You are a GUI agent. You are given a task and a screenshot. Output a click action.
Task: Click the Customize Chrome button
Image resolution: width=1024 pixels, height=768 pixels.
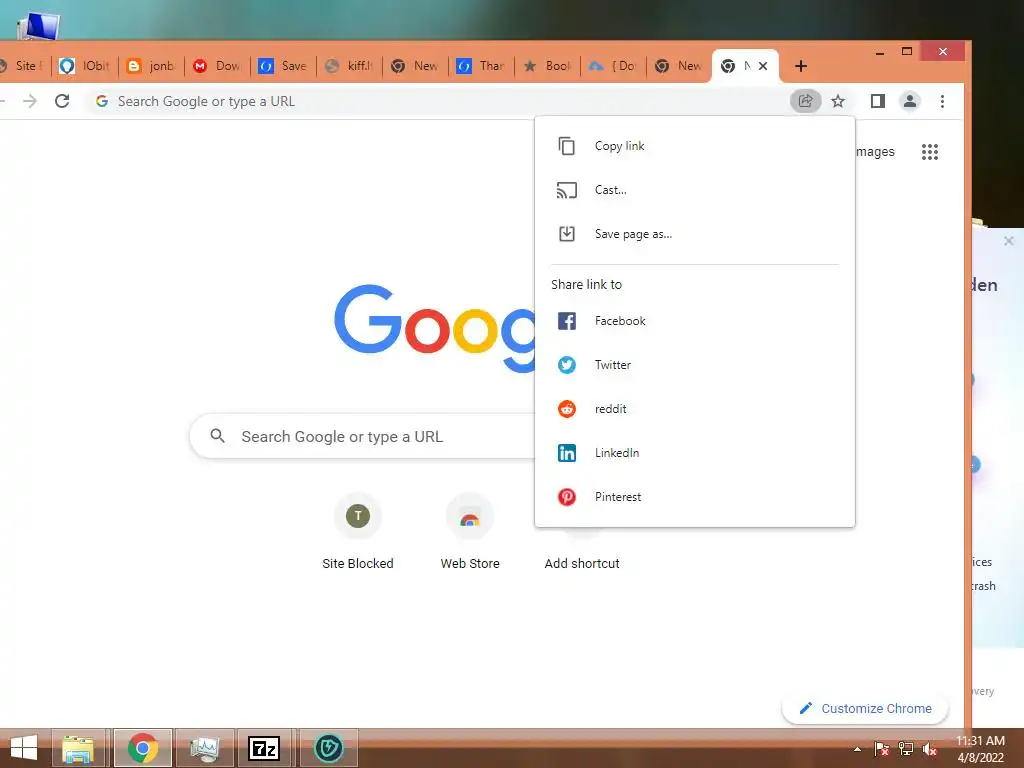tap(865, 709)
